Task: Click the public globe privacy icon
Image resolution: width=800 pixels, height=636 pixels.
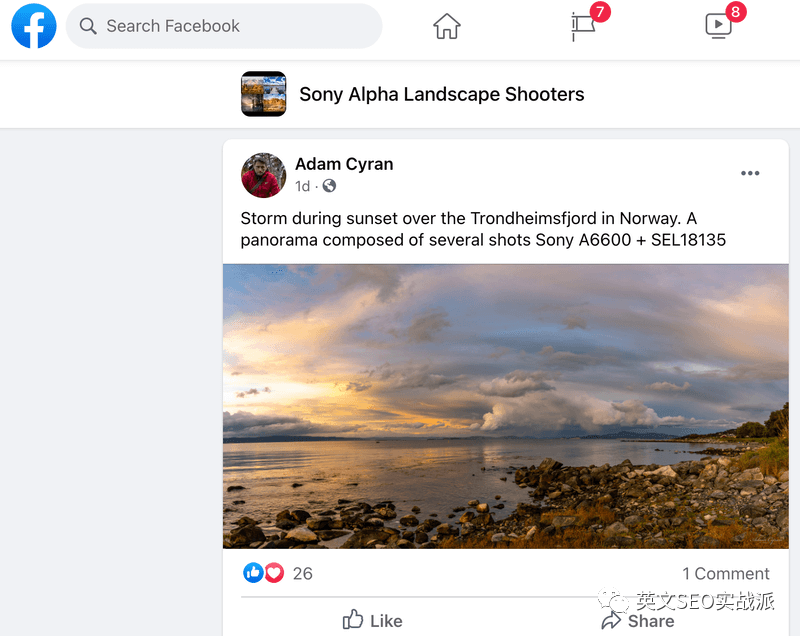Action: click(x=330, y=186)
